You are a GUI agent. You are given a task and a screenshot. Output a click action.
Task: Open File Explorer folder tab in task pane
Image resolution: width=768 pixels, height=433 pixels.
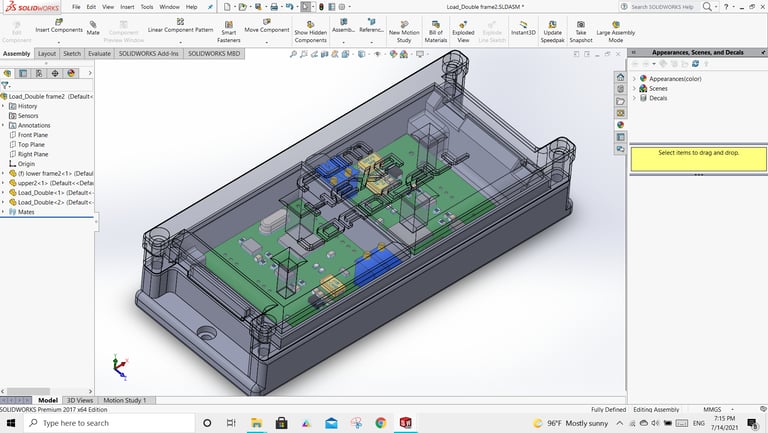[x=620, y=101]
